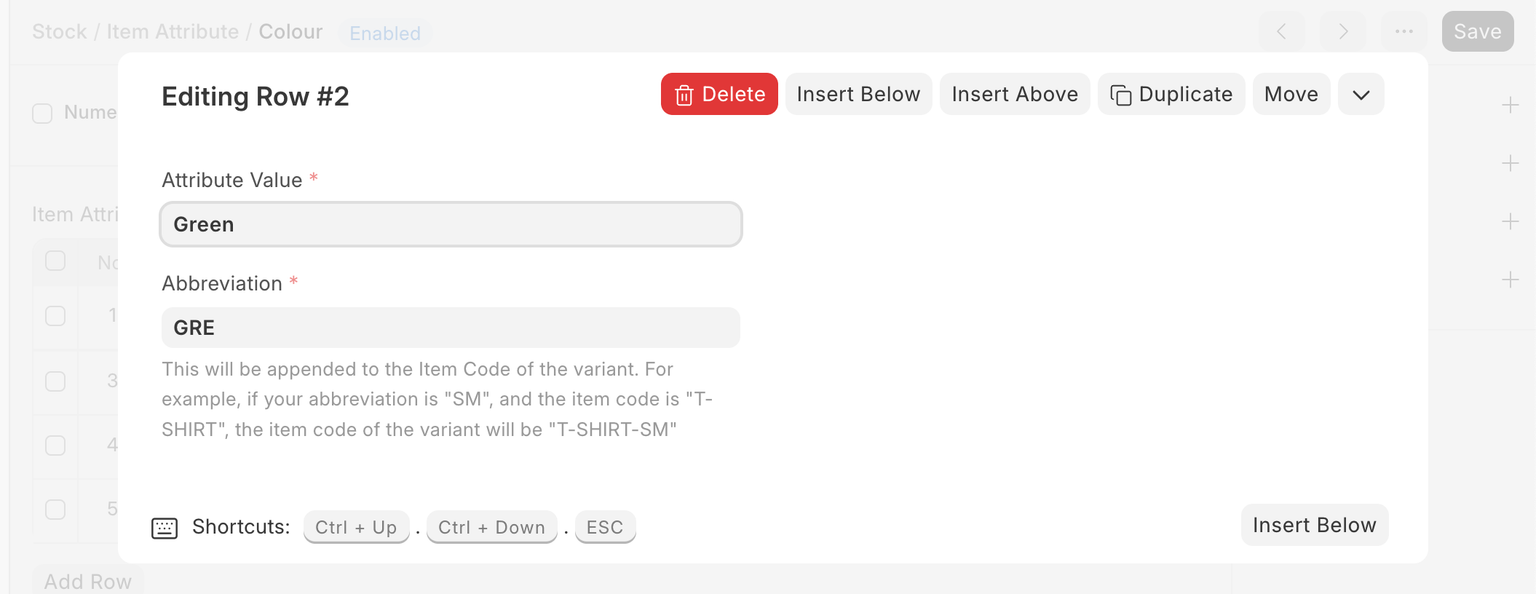The image size is (1536, 594).
Task: Click the red Delete row button
Action: (719, 94)
